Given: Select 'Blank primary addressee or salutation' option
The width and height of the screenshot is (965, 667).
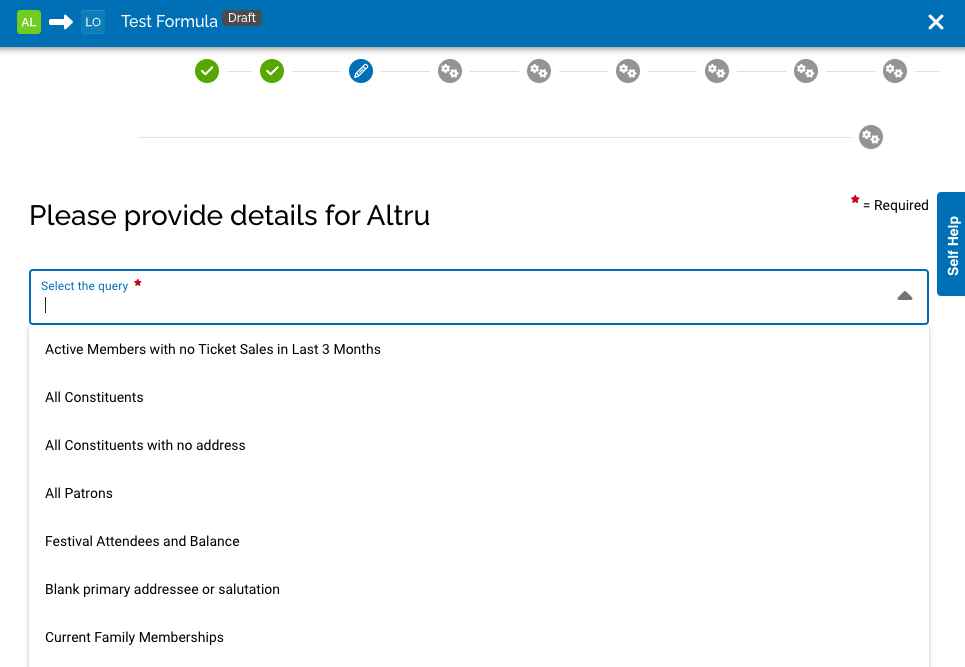Looking at the screenshot, I should pyautogui.click(x=162, y=589).
